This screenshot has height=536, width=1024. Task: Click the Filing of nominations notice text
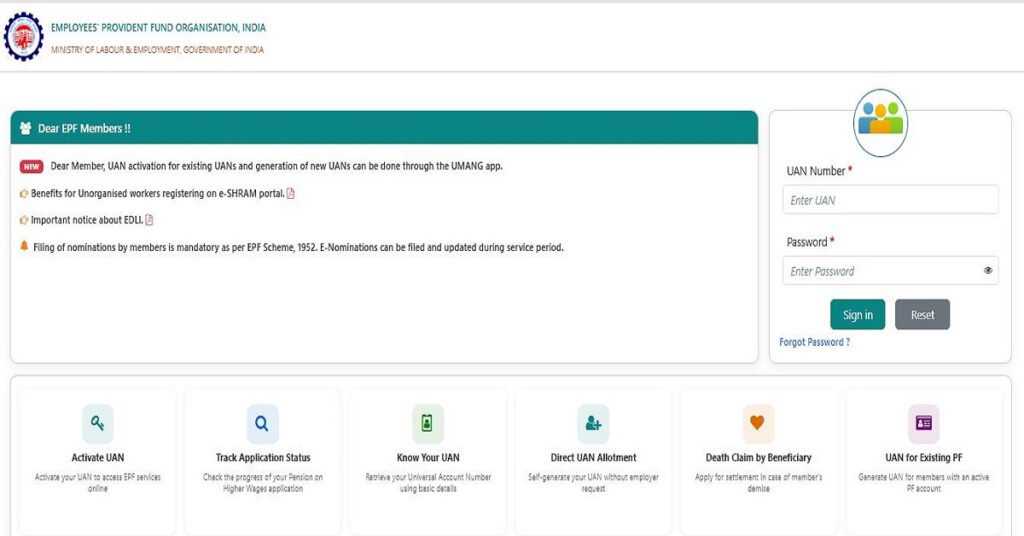pyautogui.click(x=298, y=247)
